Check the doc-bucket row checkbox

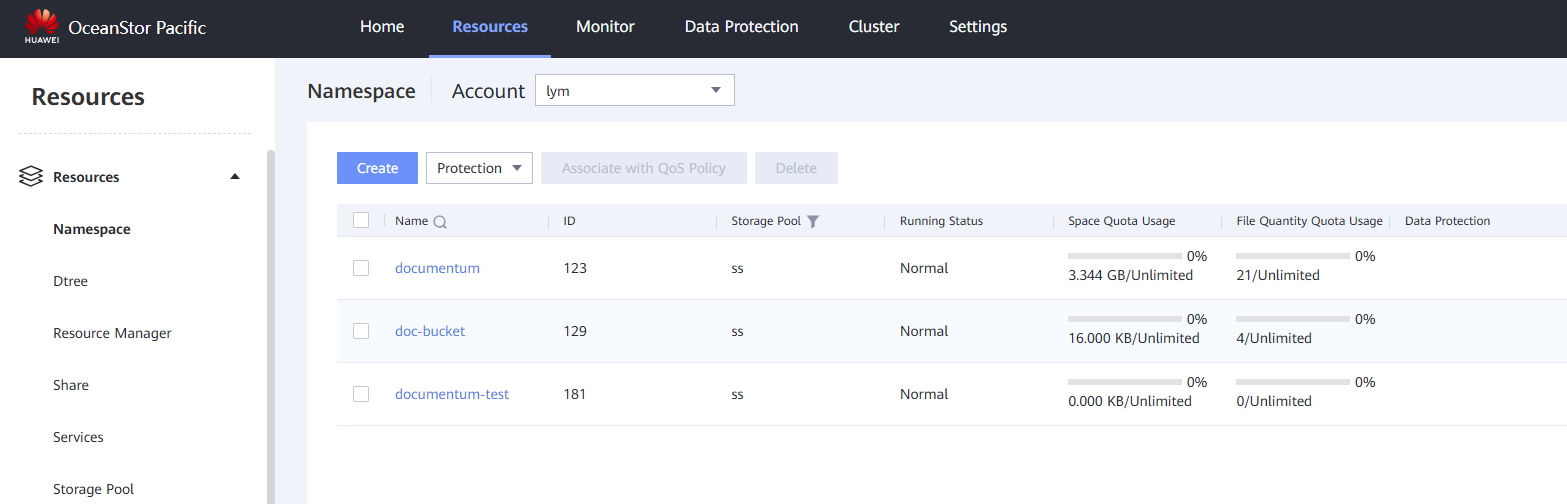361,331
